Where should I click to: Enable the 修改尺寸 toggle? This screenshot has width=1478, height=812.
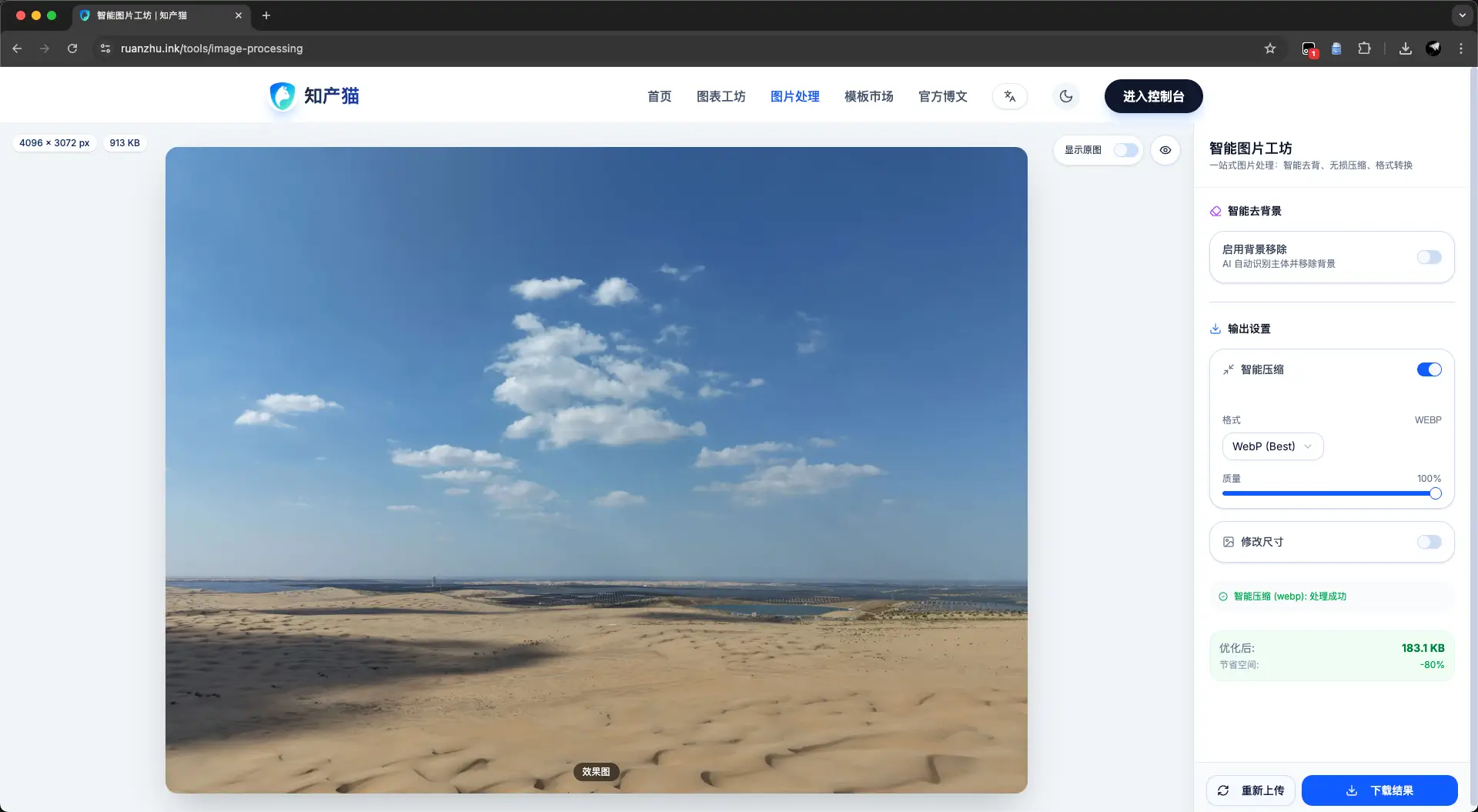[x=1429, y=542]
